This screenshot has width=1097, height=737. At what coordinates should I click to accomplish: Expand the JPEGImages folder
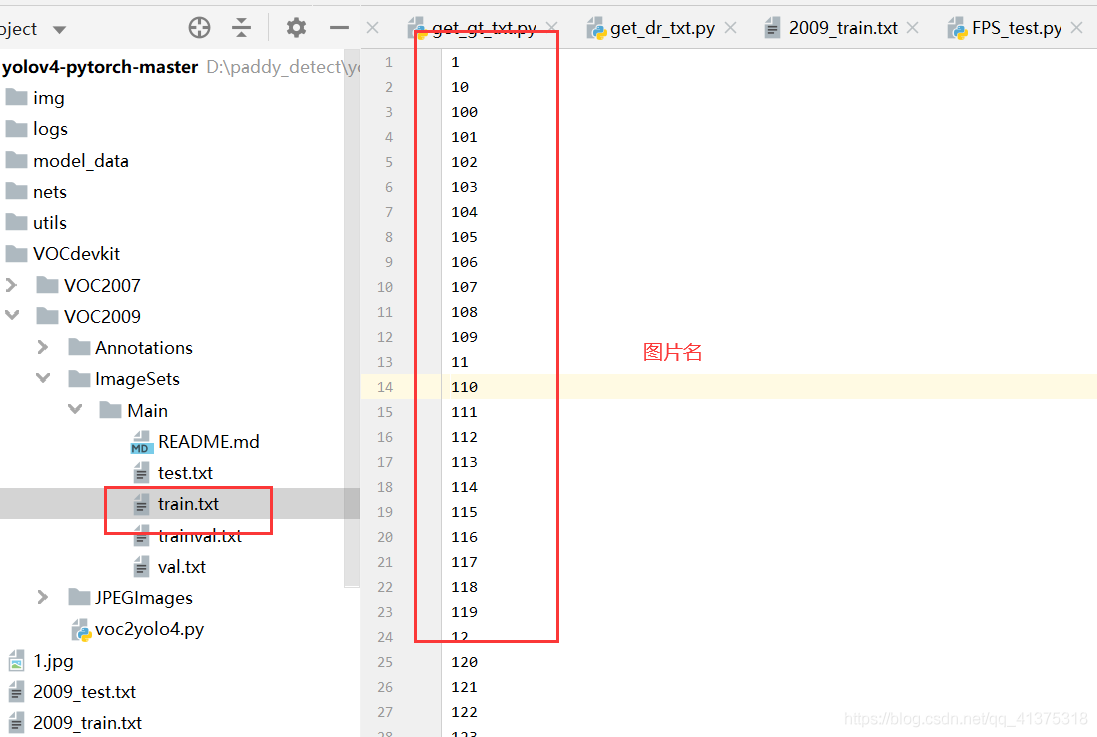coord(43,597)
